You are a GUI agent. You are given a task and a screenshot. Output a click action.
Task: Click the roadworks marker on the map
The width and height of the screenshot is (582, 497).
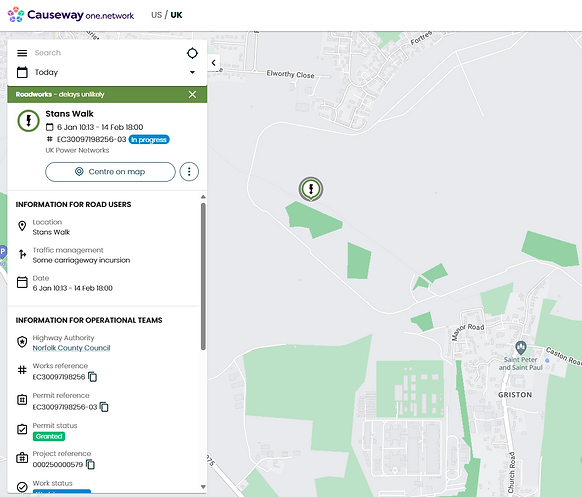tap(311, 189)
